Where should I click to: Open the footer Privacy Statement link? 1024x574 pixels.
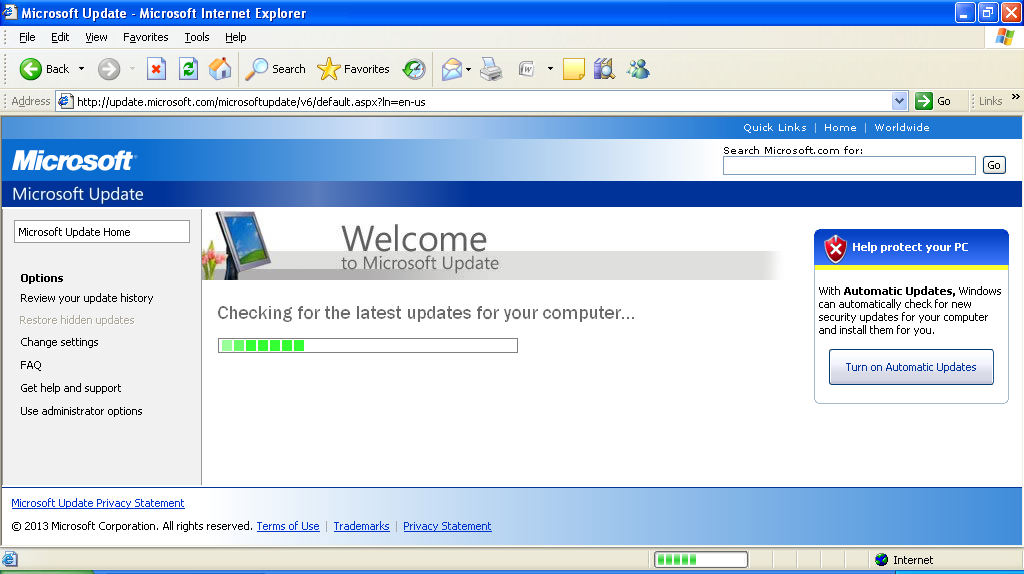[x=447, y=526]
